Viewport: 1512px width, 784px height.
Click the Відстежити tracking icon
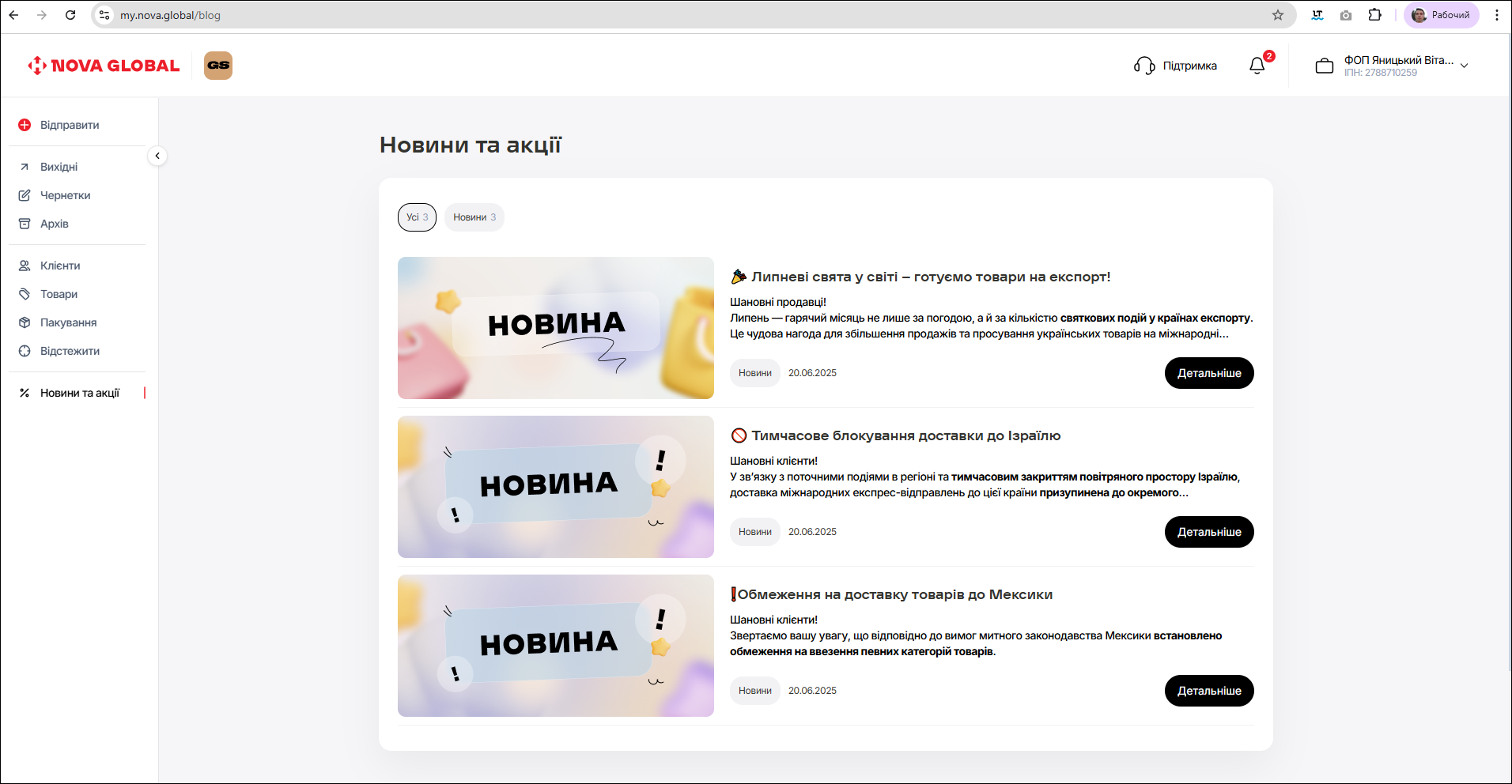[25, 351]
